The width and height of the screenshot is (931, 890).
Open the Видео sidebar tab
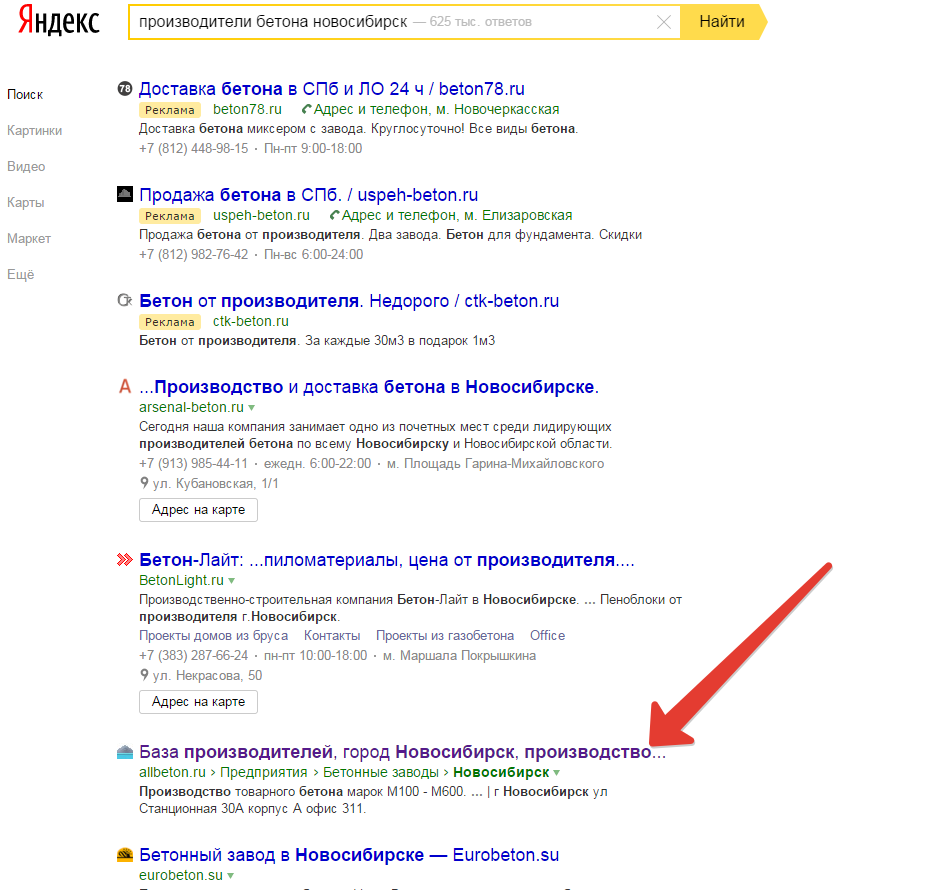(x=26, y=167)
